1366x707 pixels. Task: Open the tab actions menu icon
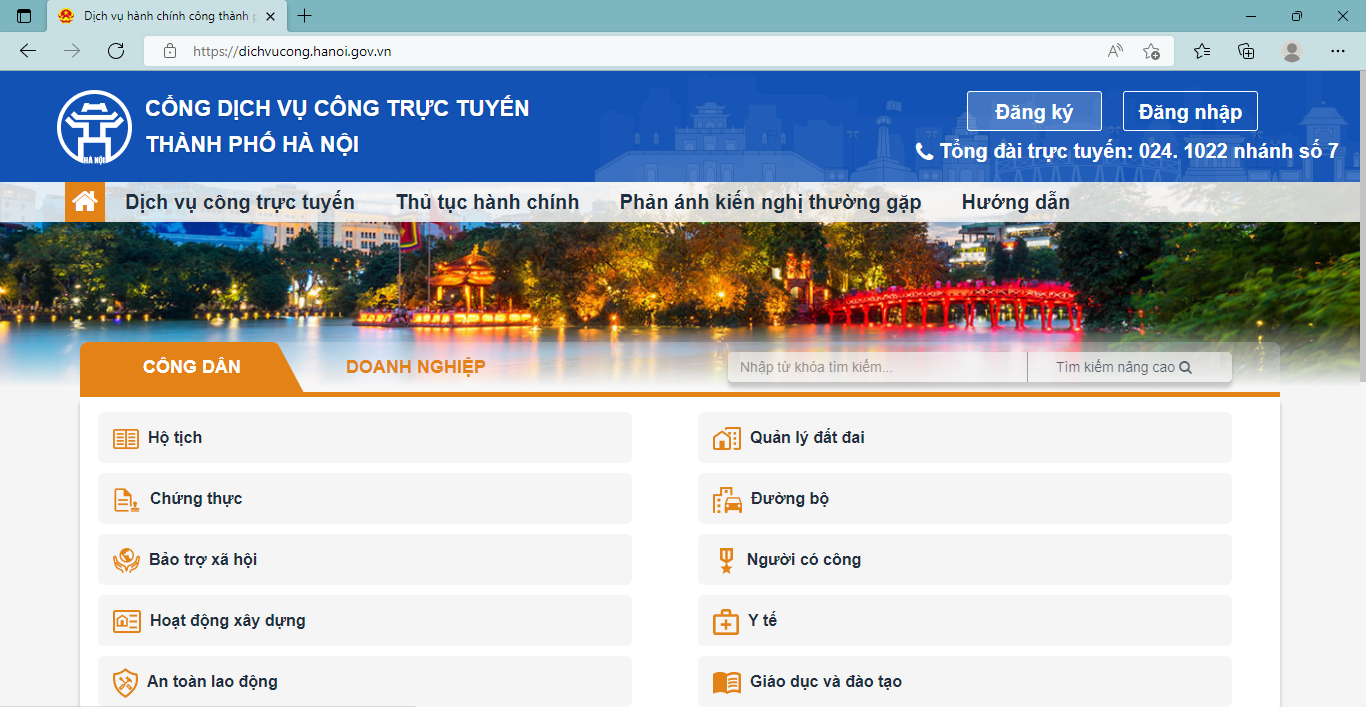pyautogui.click(x=24, y=16)
